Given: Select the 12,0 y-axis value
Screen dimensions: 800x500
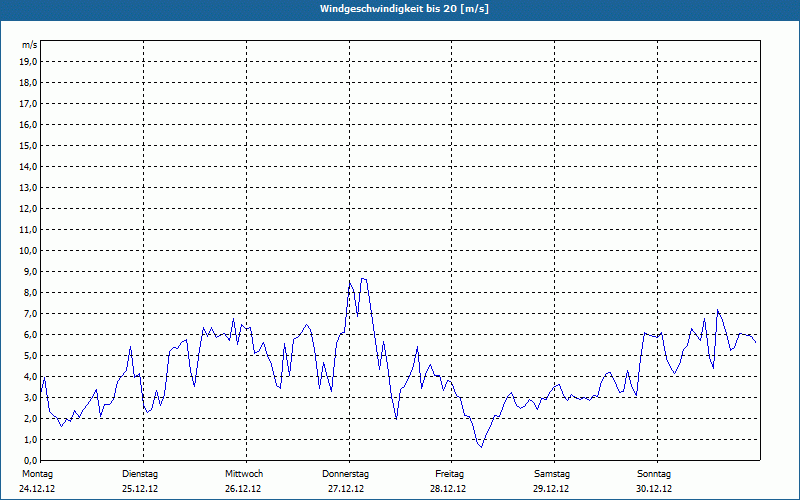Looking at the screenshot, I should (28, 208).
